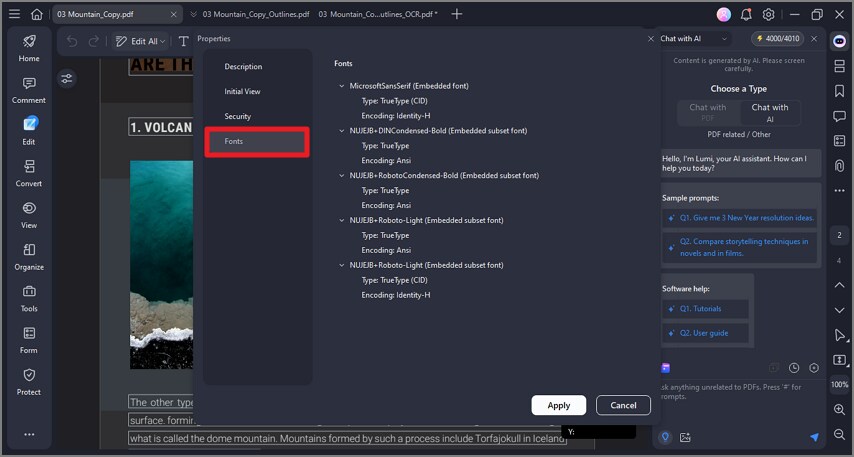
Task: Click the current page number 2 box
Action: coord(839,235)
